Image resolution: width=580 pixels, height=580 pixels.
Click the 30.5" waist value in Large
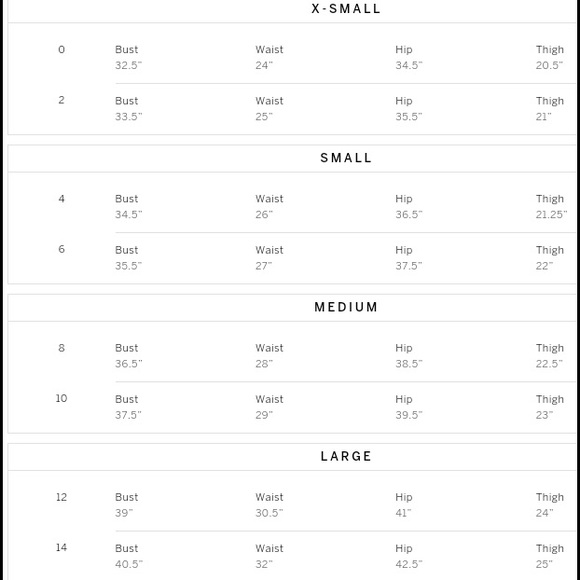tap(269, 513)
